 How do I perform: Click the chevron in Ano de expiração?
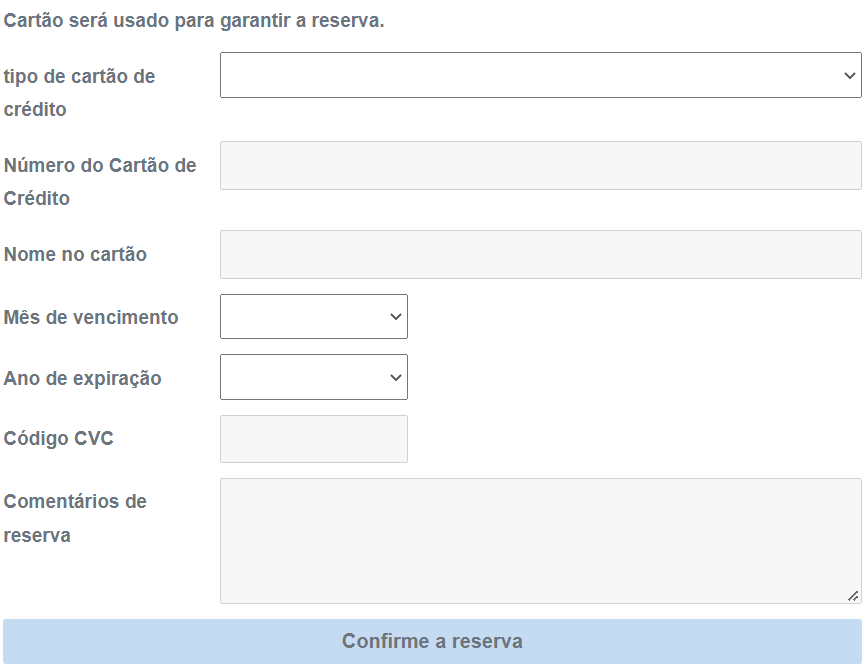tap(396, 377)
